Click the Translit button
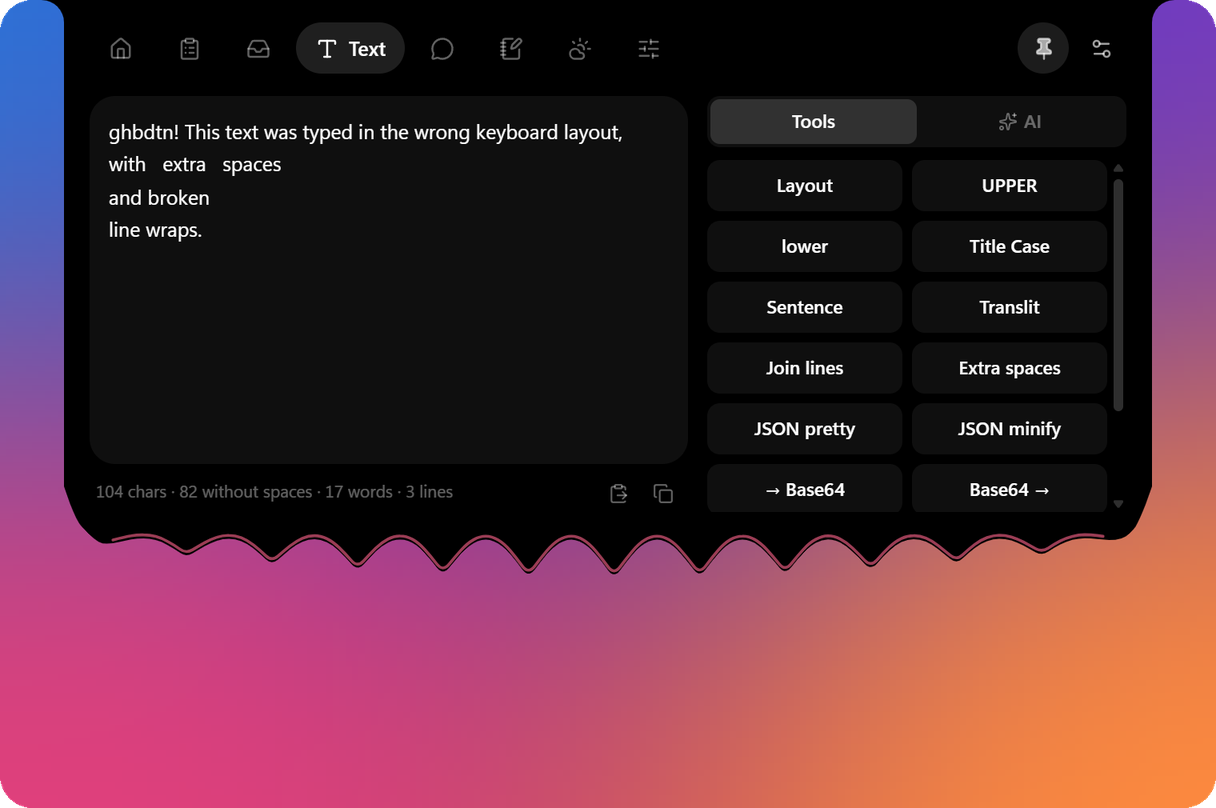The width and height of the screenshot is (1216, 808). click(1009, 308)
